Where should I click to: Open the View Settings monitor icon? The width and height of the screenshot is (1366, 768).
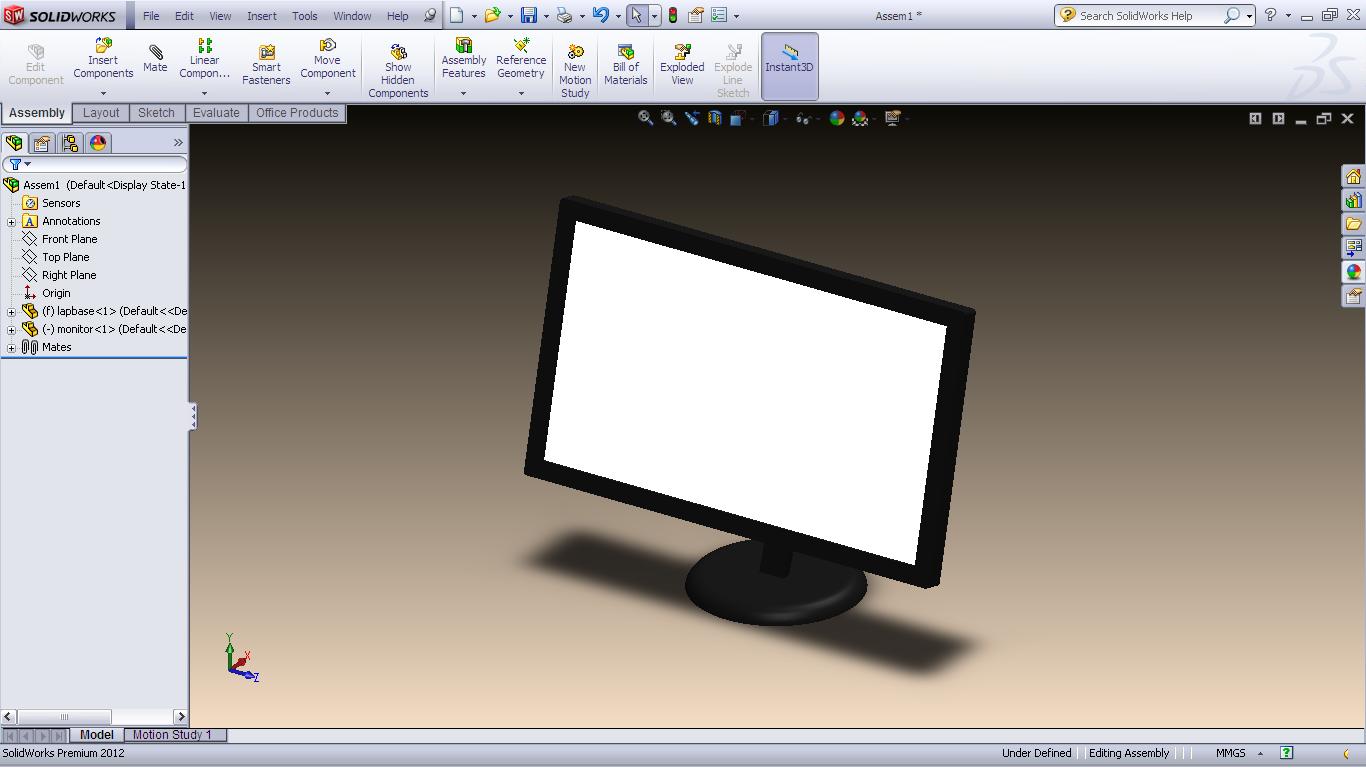[x=893, y=118]
